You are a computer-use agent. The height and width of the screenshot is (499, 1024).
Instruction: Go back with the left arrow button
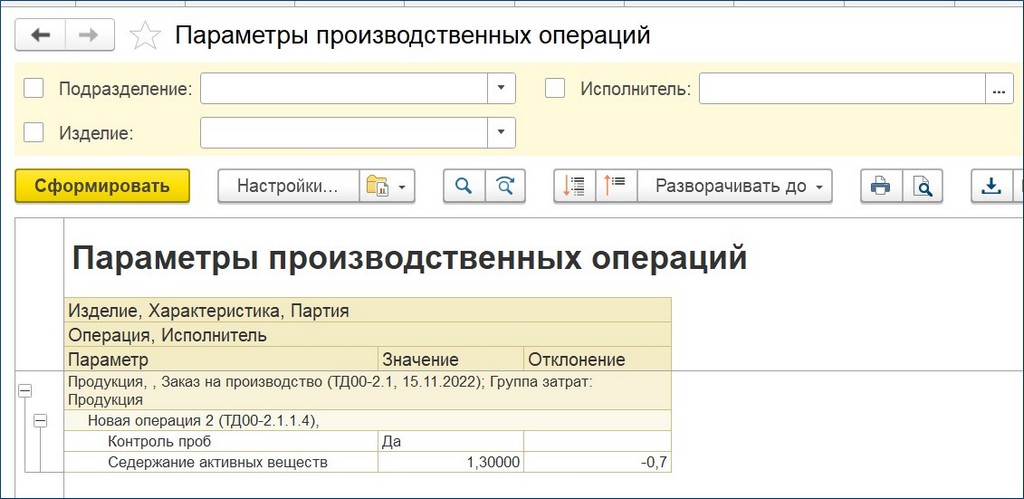pyautogui.click(x=40, y=35)
